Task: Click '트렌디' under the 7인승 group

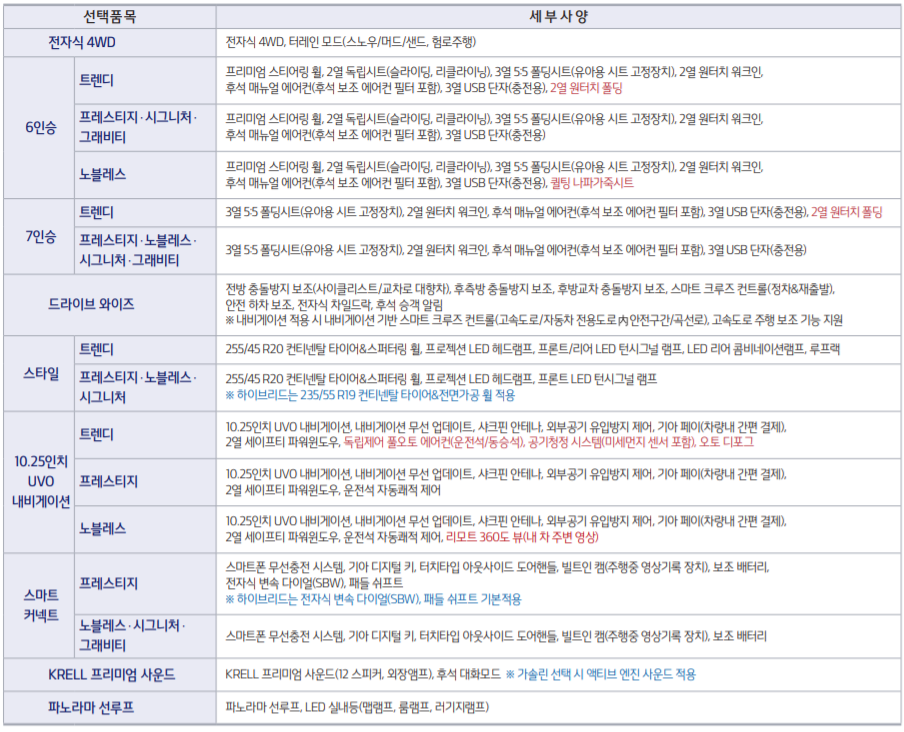Action: (x=97, y=212)
